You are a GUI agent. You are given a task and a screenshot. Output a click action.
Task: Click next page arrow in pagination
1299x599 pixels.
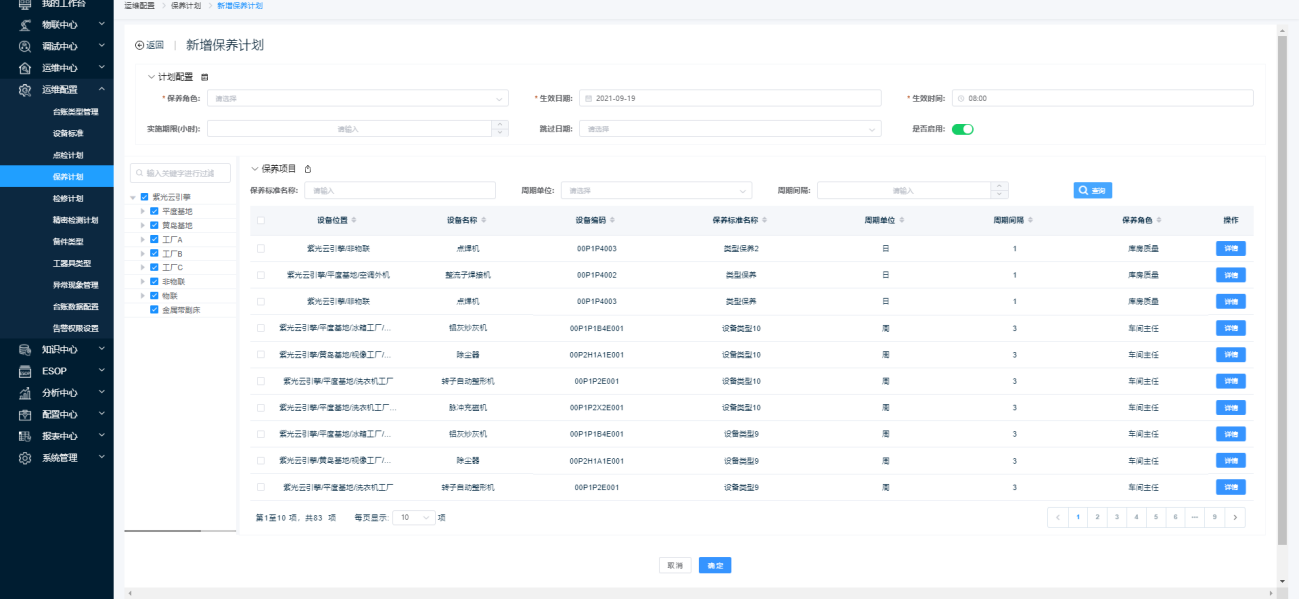click(1236, 517)
